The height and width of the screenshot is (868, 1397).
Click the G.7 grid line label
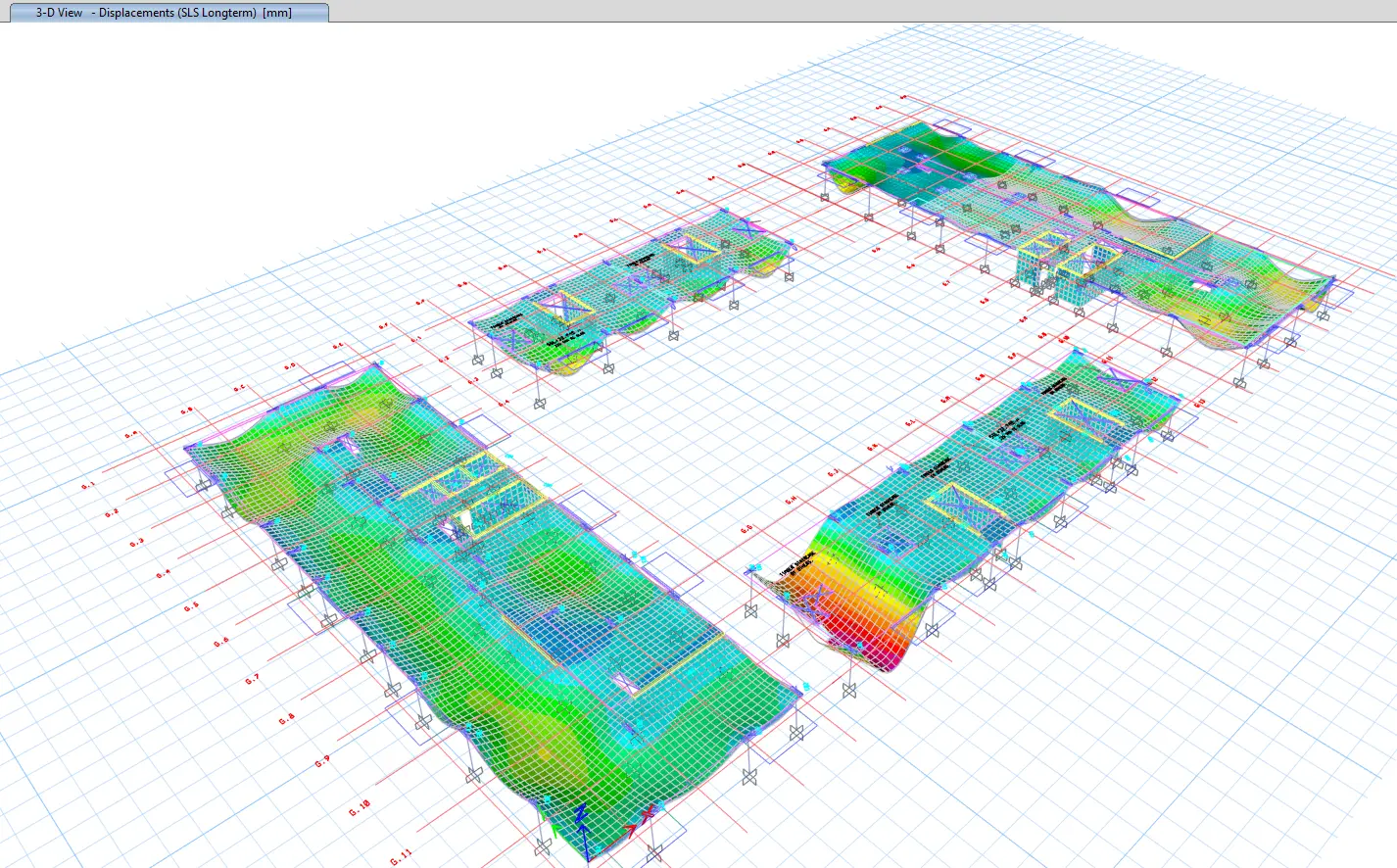click(x=253, y=679)
